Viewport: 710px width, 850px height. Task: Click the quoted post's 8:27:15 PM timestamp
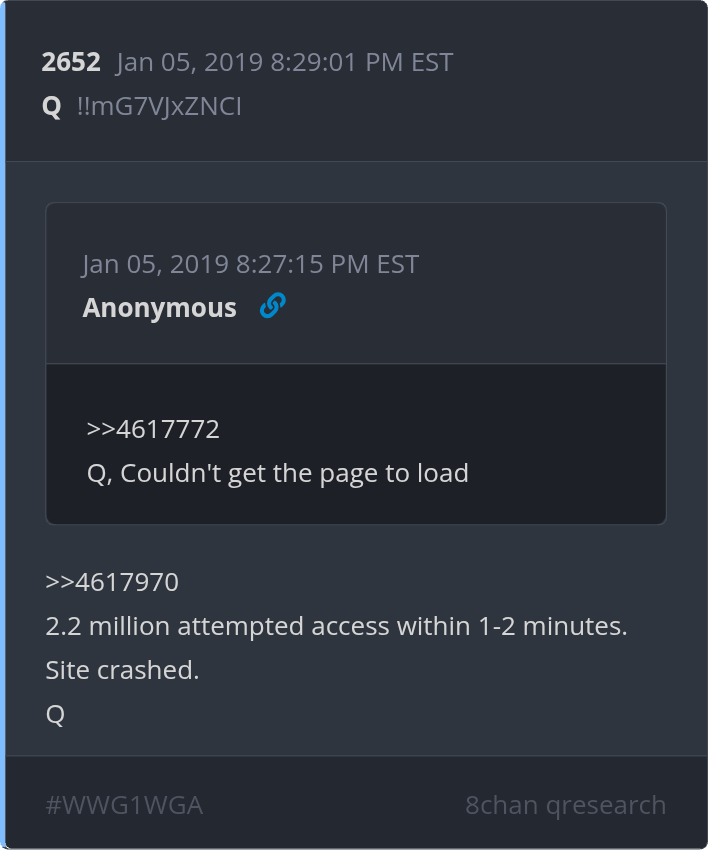coord(250,264)
